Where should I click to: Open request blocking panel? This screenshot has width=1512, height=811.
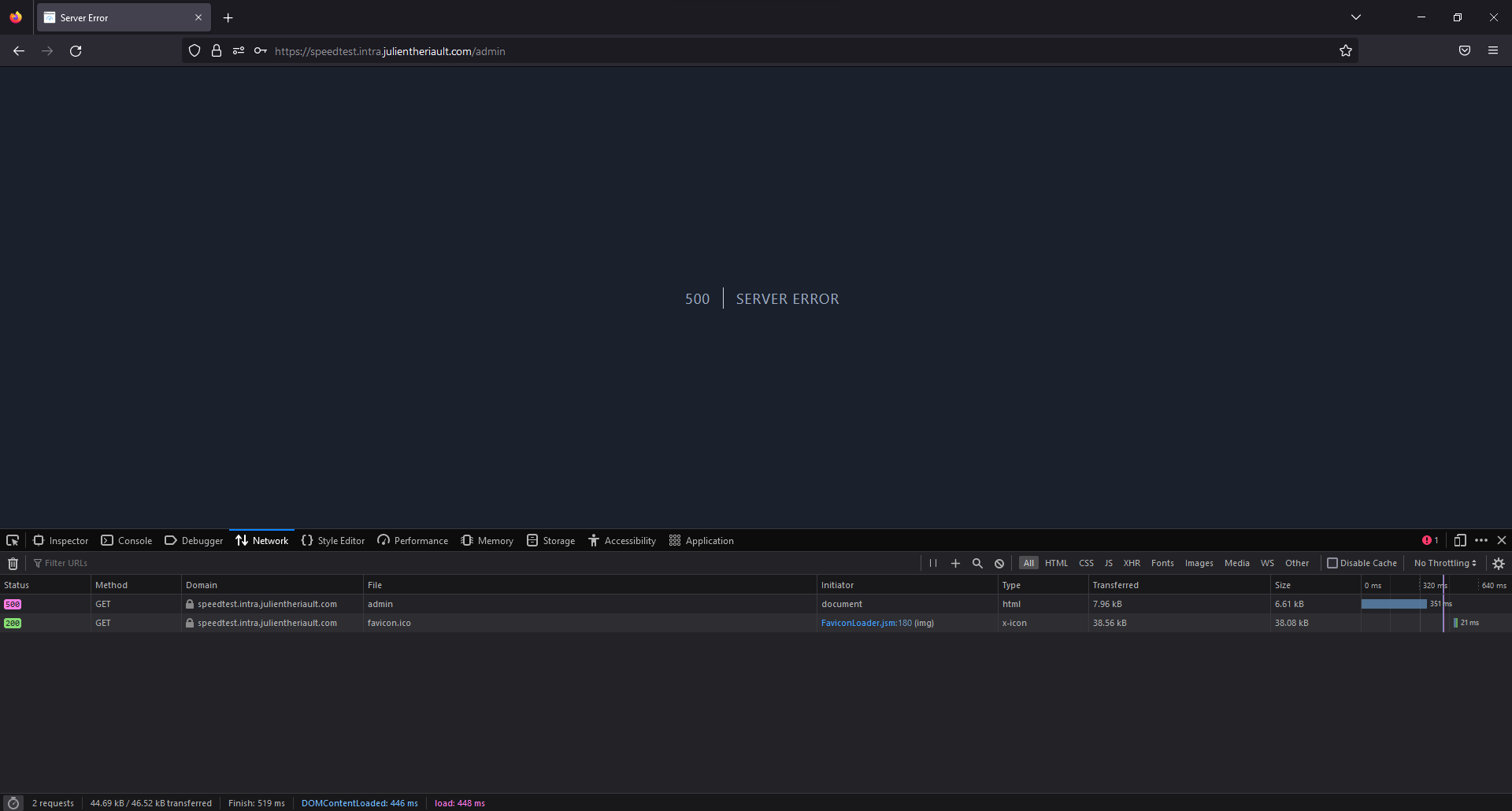point(999,564)
